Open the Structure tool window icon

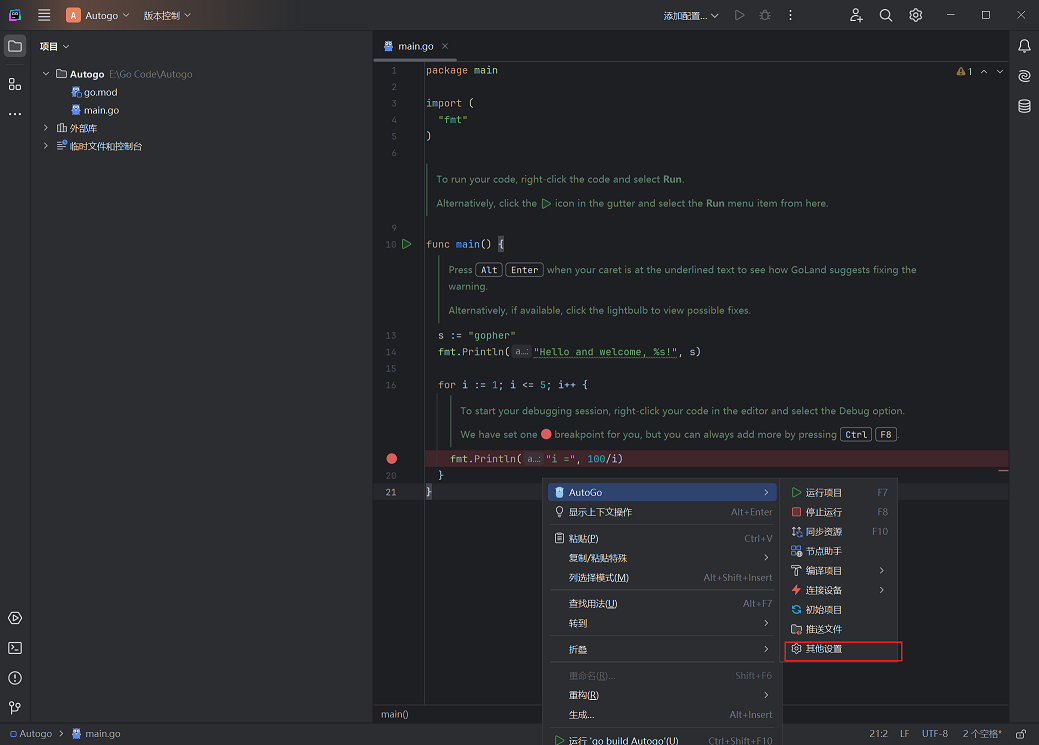(15, 84)
